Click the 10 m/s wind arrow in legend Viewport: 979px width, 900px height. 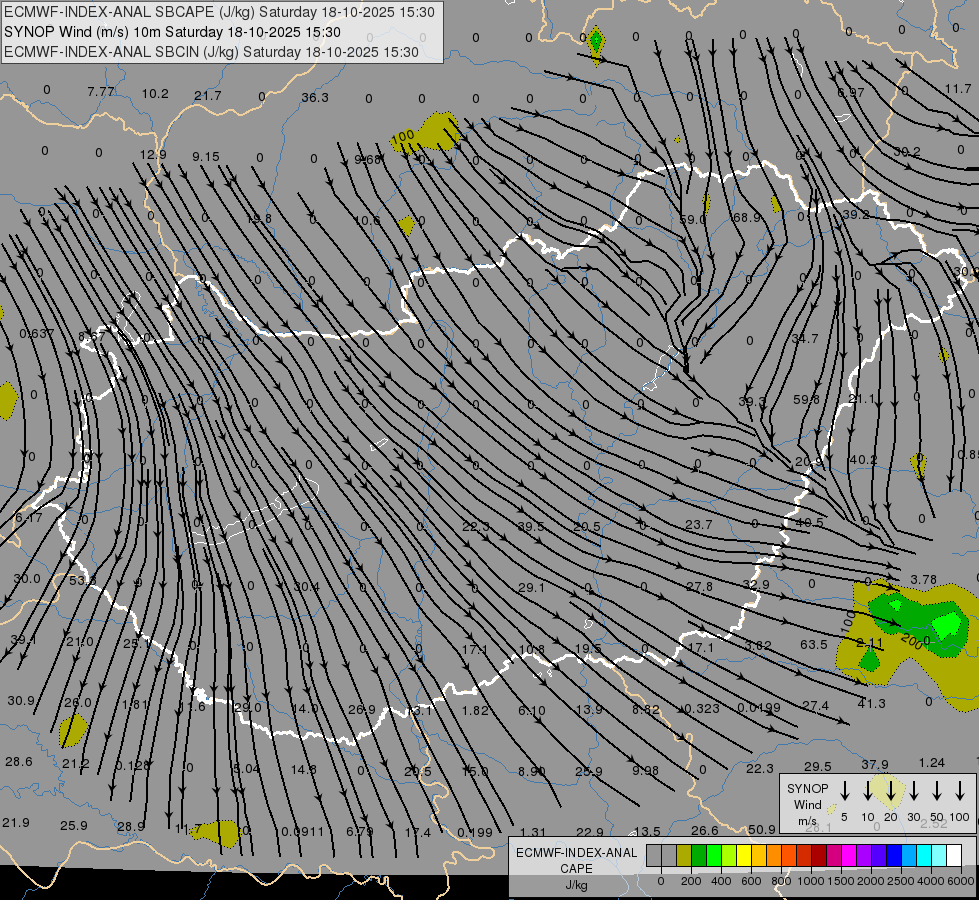pyautogui.click(x=867, y=791)
